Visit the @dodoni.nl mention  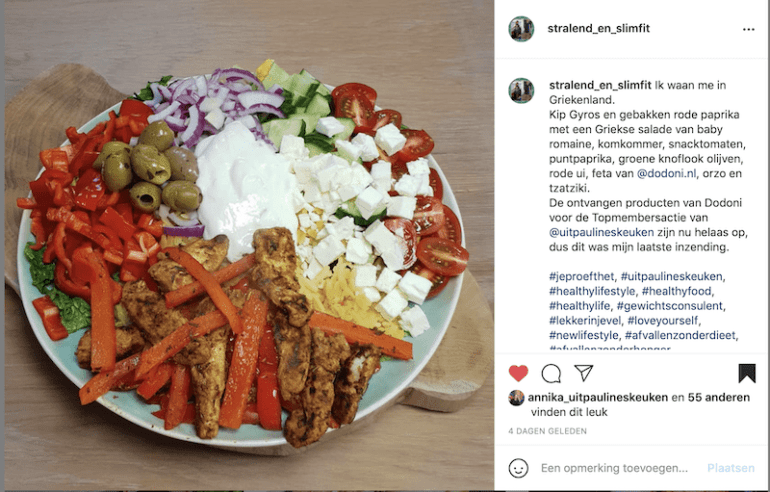pyautogui.click(x=666, y=173)
